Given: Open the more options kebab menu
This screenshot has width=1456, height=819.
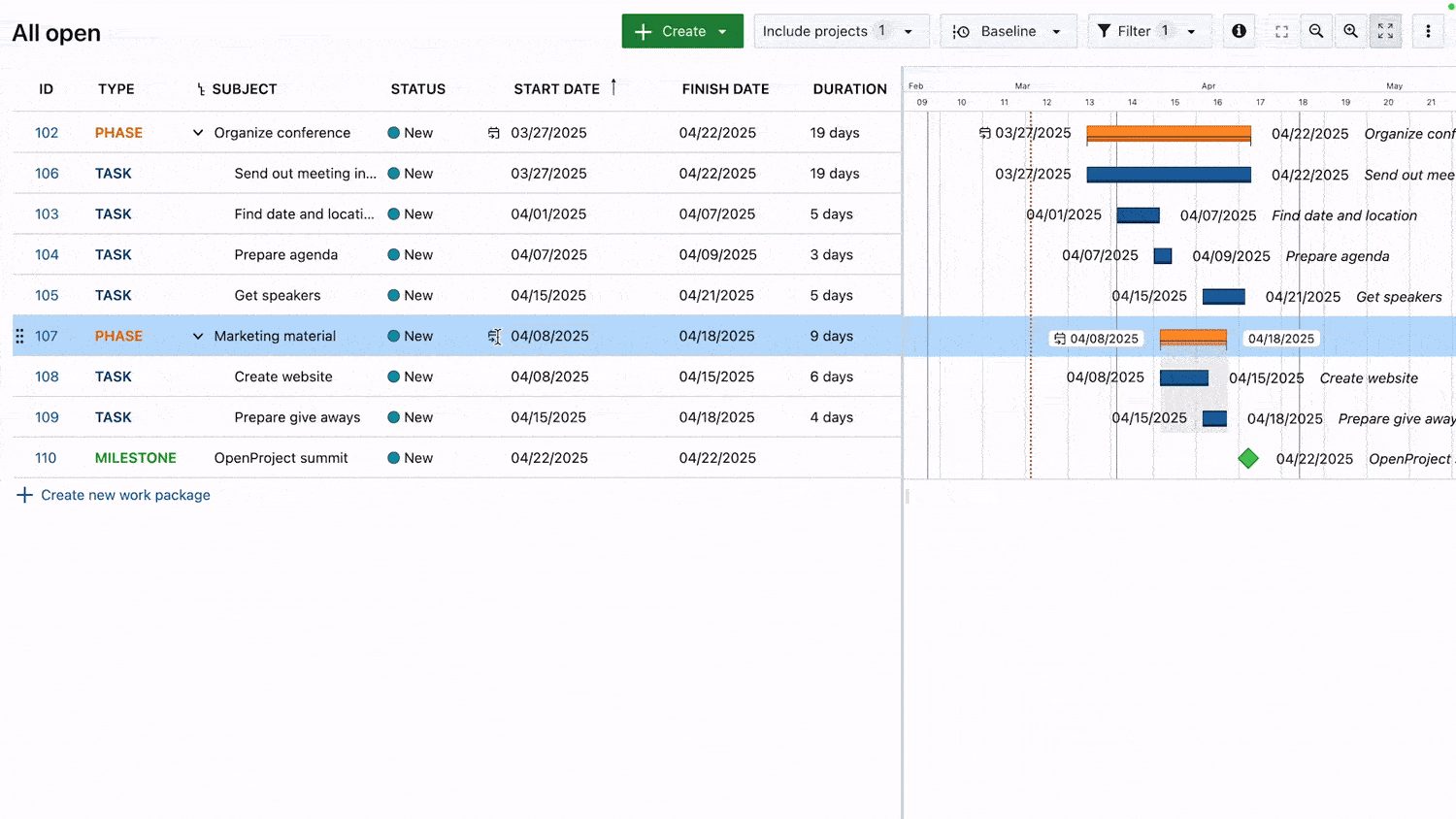Looking at the screenshot, I should (x=1428, y=30).
